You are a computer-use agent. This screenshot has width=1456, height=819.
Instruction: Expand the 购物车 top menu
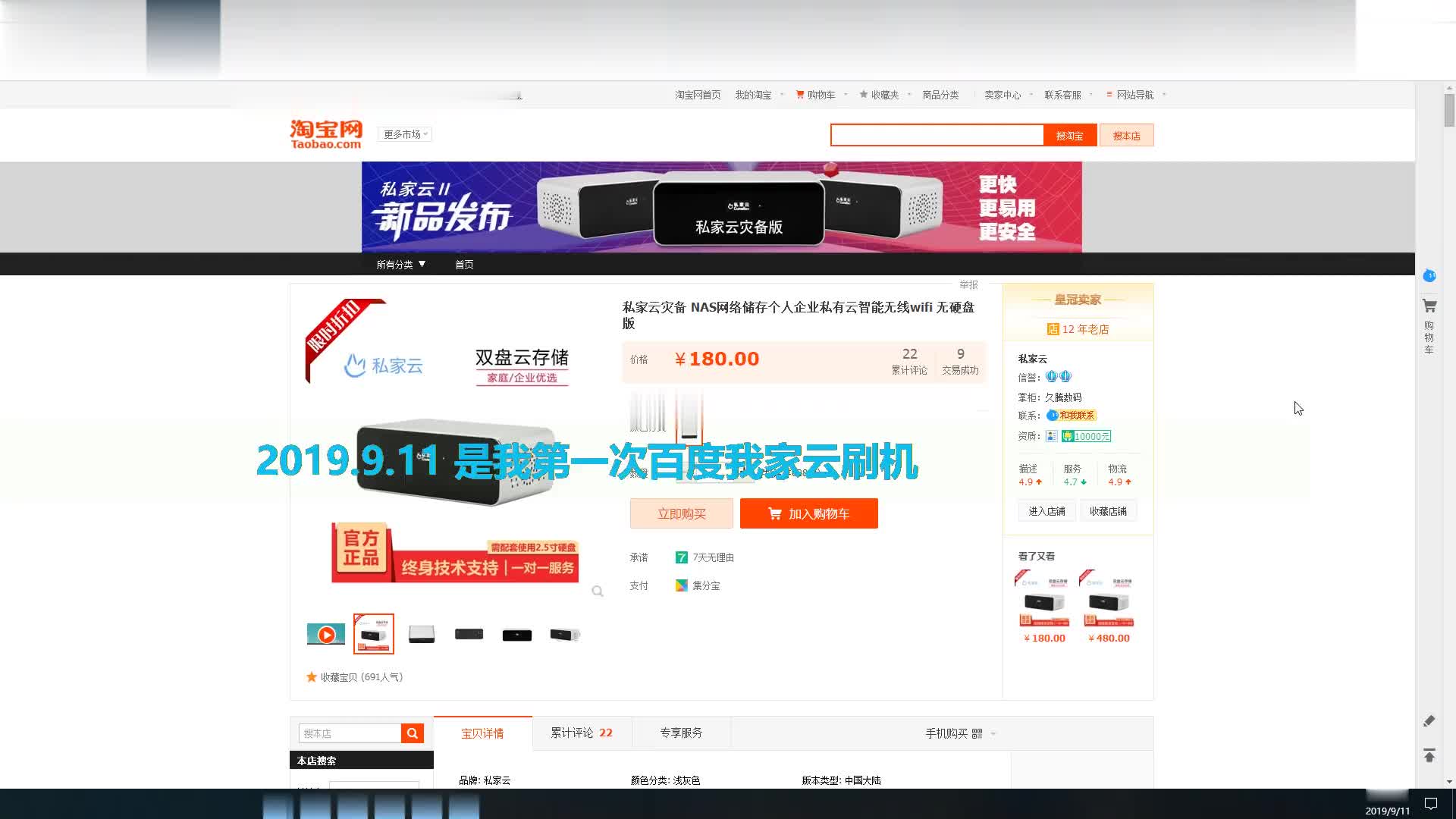point(821,95)
